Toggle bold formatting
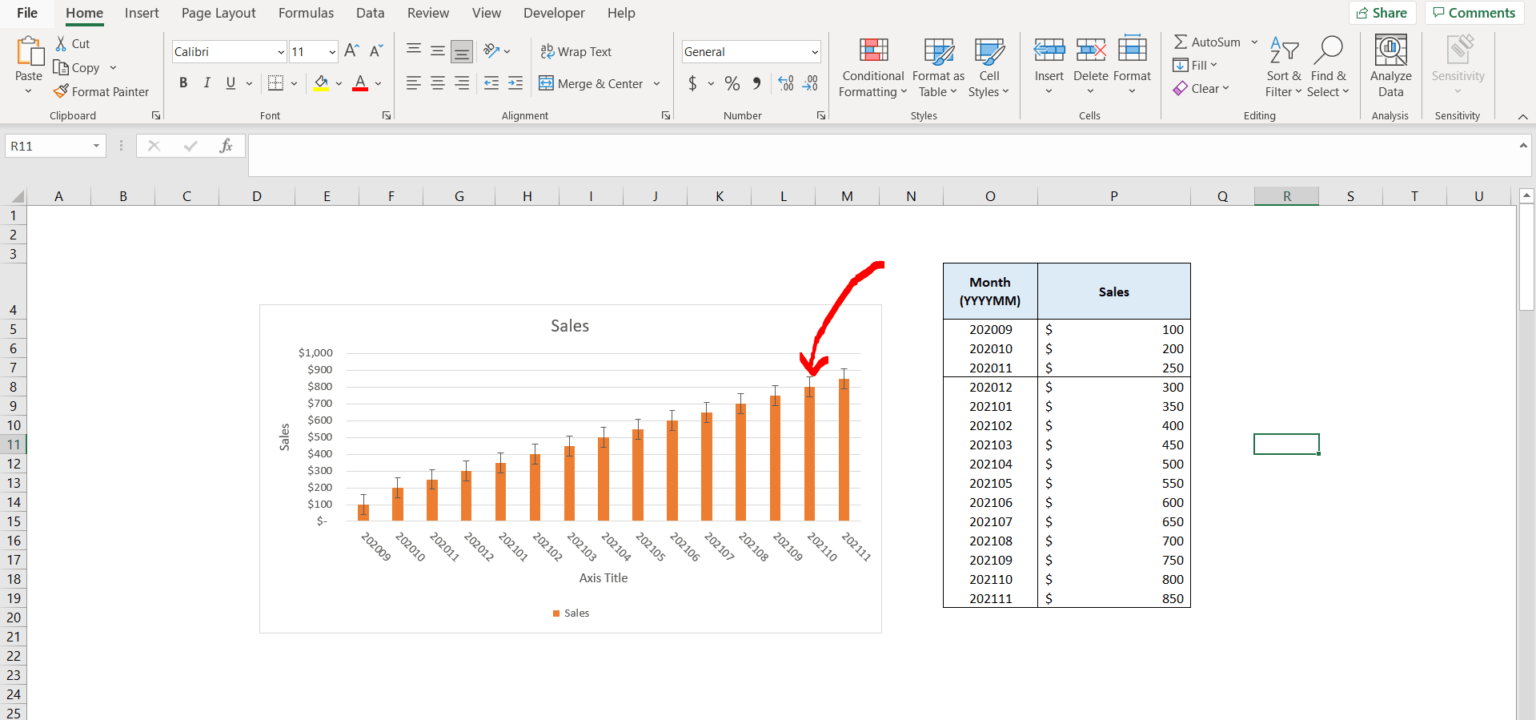The image size is (1536, 720). click(183, 82)
